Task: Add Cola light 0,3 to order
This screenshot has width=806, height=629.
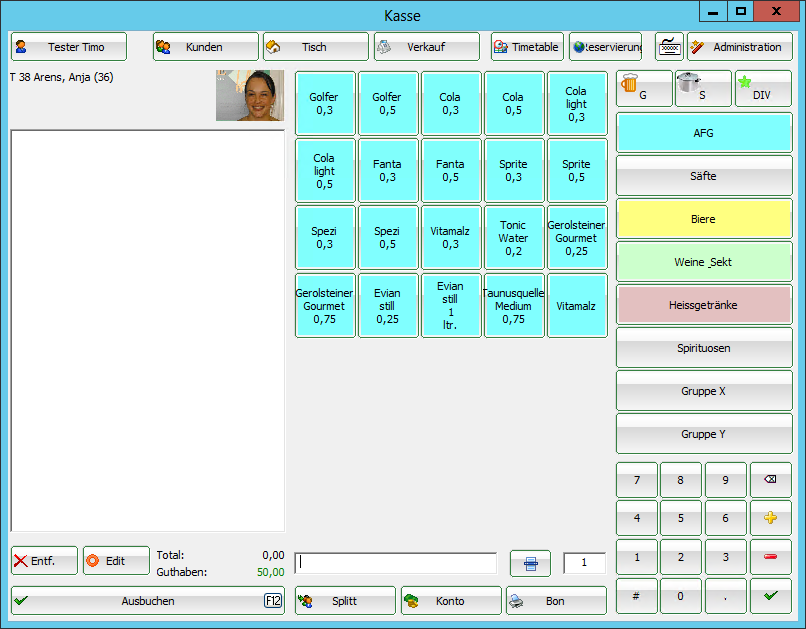Action: coord(577,103)
